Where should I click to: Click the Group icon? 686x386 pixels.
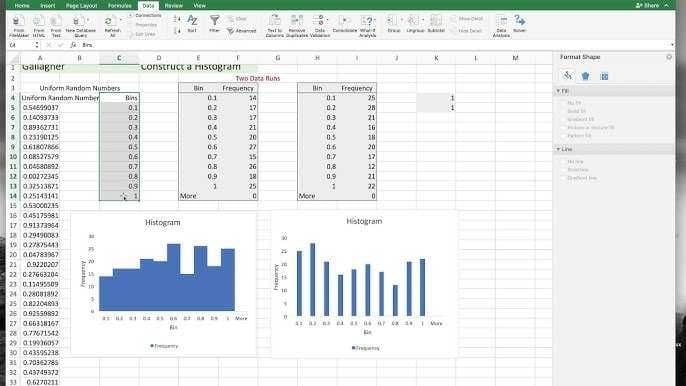click(x=392, y=21)
